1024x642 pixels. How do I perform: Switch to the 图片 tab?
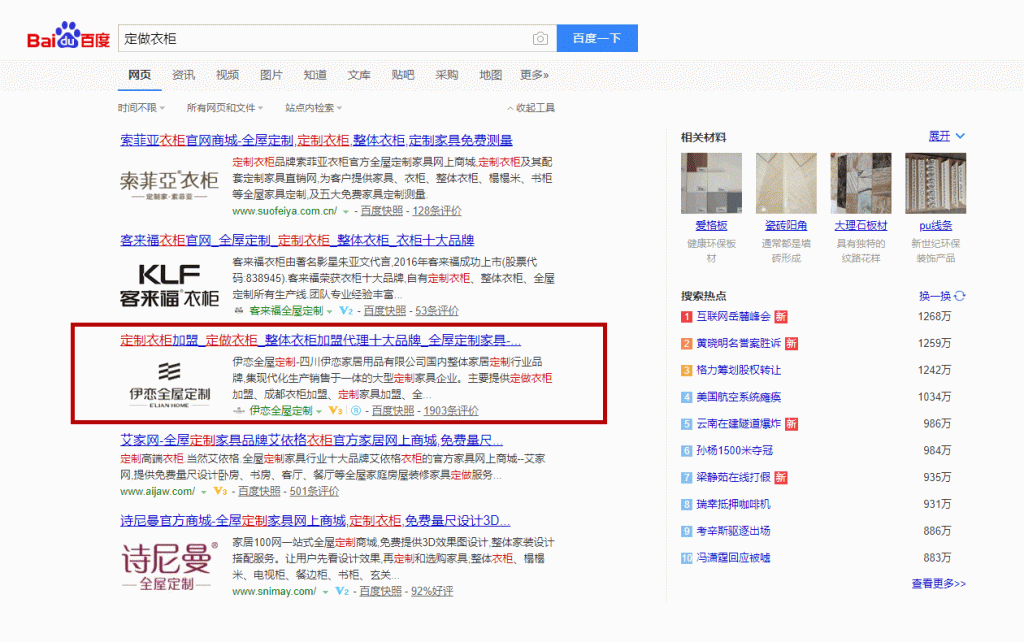(271, 75)
